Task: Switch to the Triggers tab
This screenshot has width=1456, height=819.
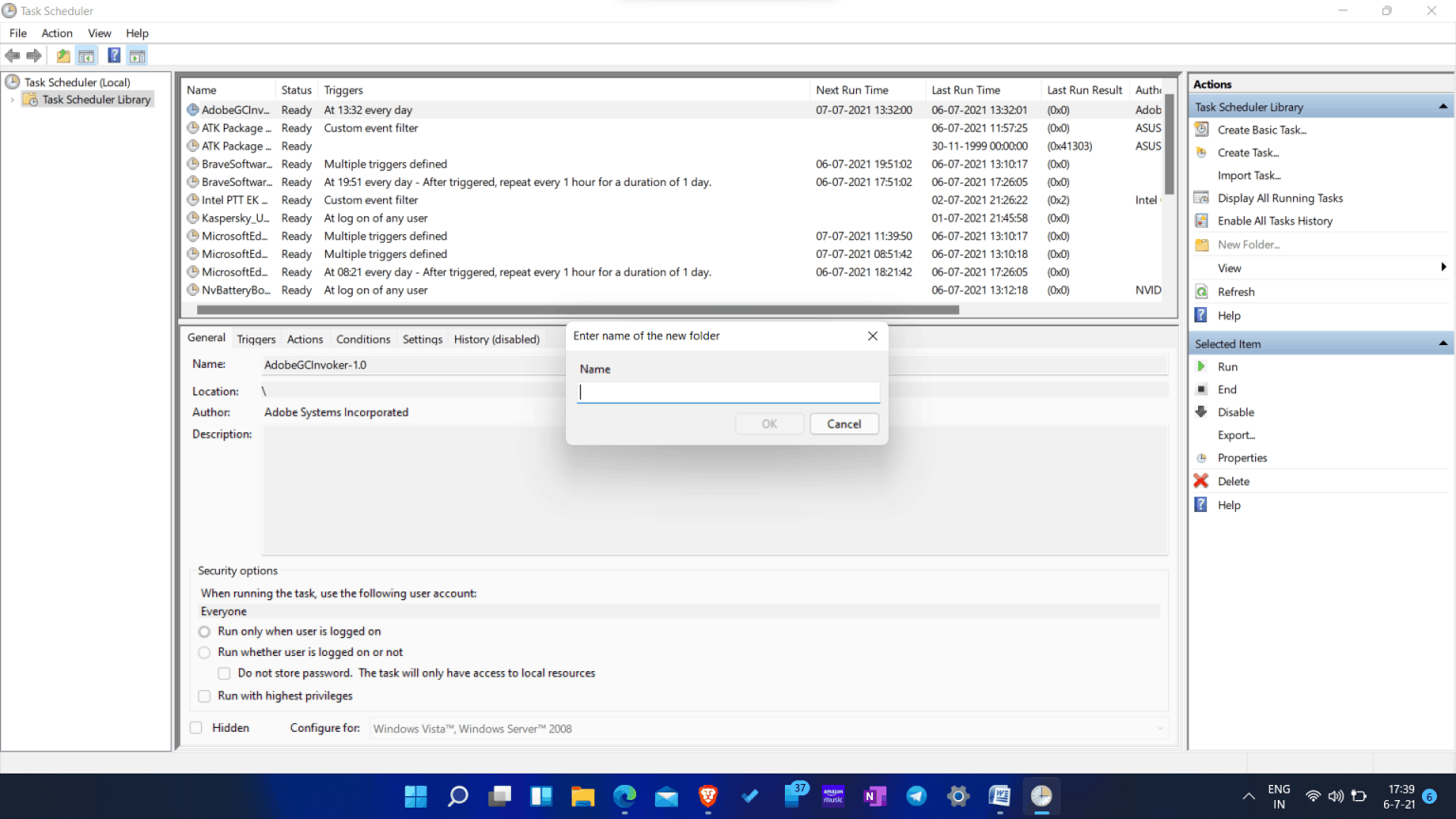Action: click(256, 339)
